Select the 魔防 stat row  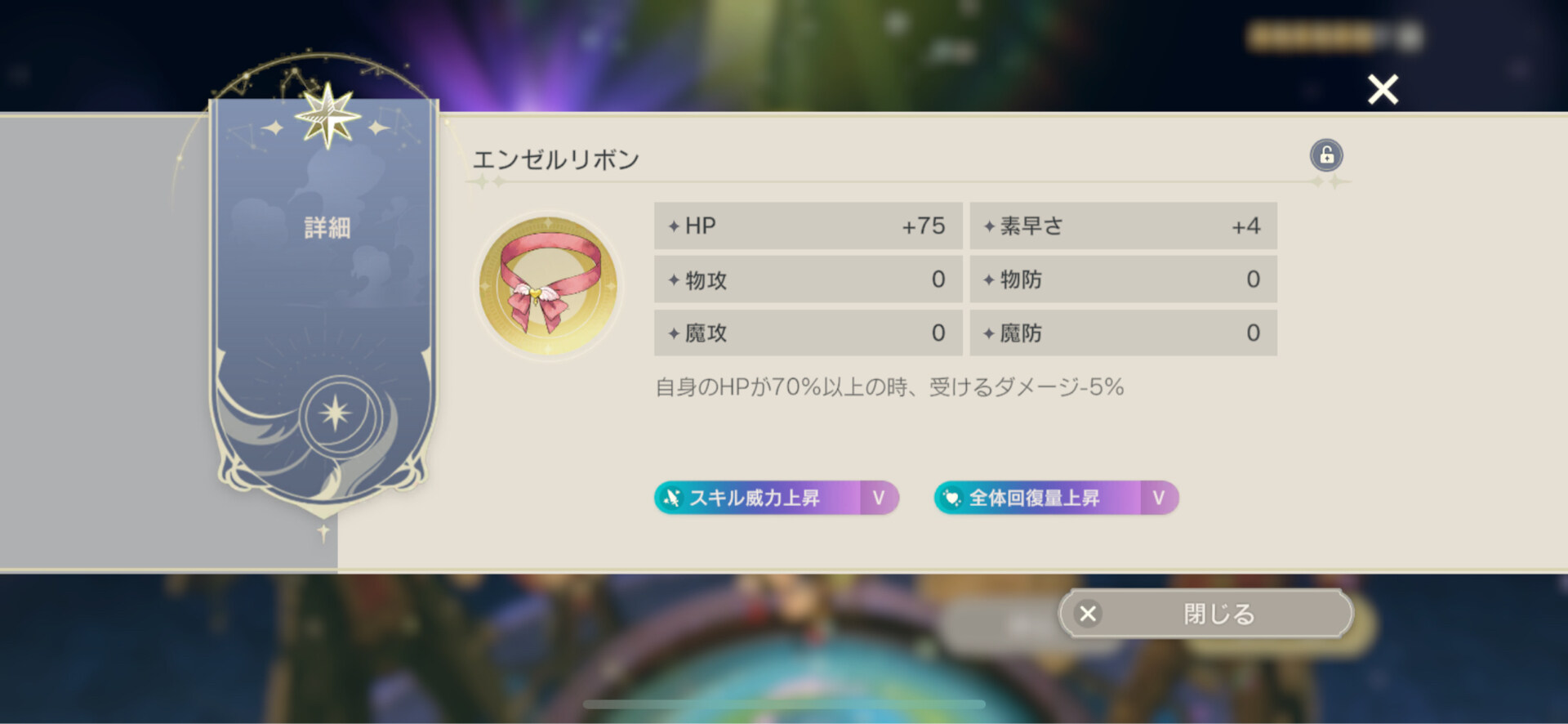click(1123, 333)
